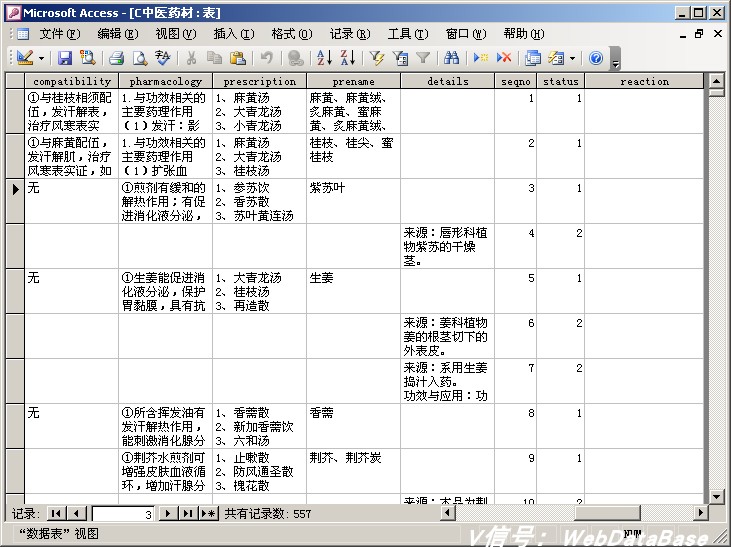
Task: Open the 帮助(H) menu
Action: click(524, 34)
